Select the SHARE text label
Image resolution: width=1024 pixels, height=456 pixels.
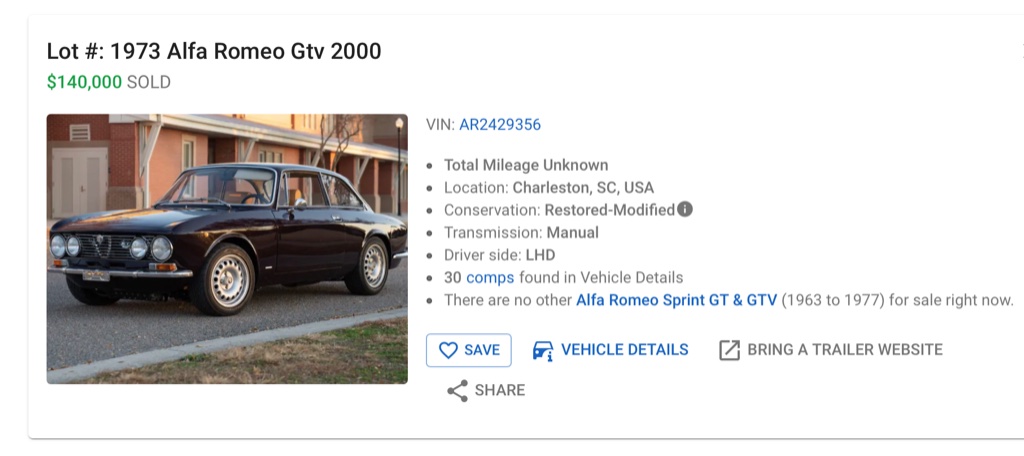coord(500,391)
